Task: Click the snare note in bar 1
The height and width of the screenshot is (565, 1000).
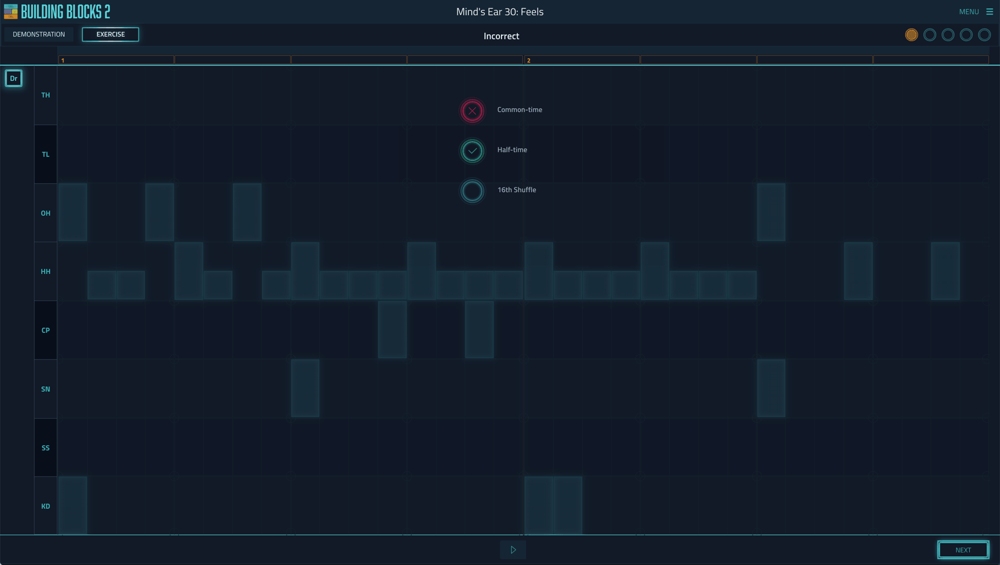Action: coord(305,388)
